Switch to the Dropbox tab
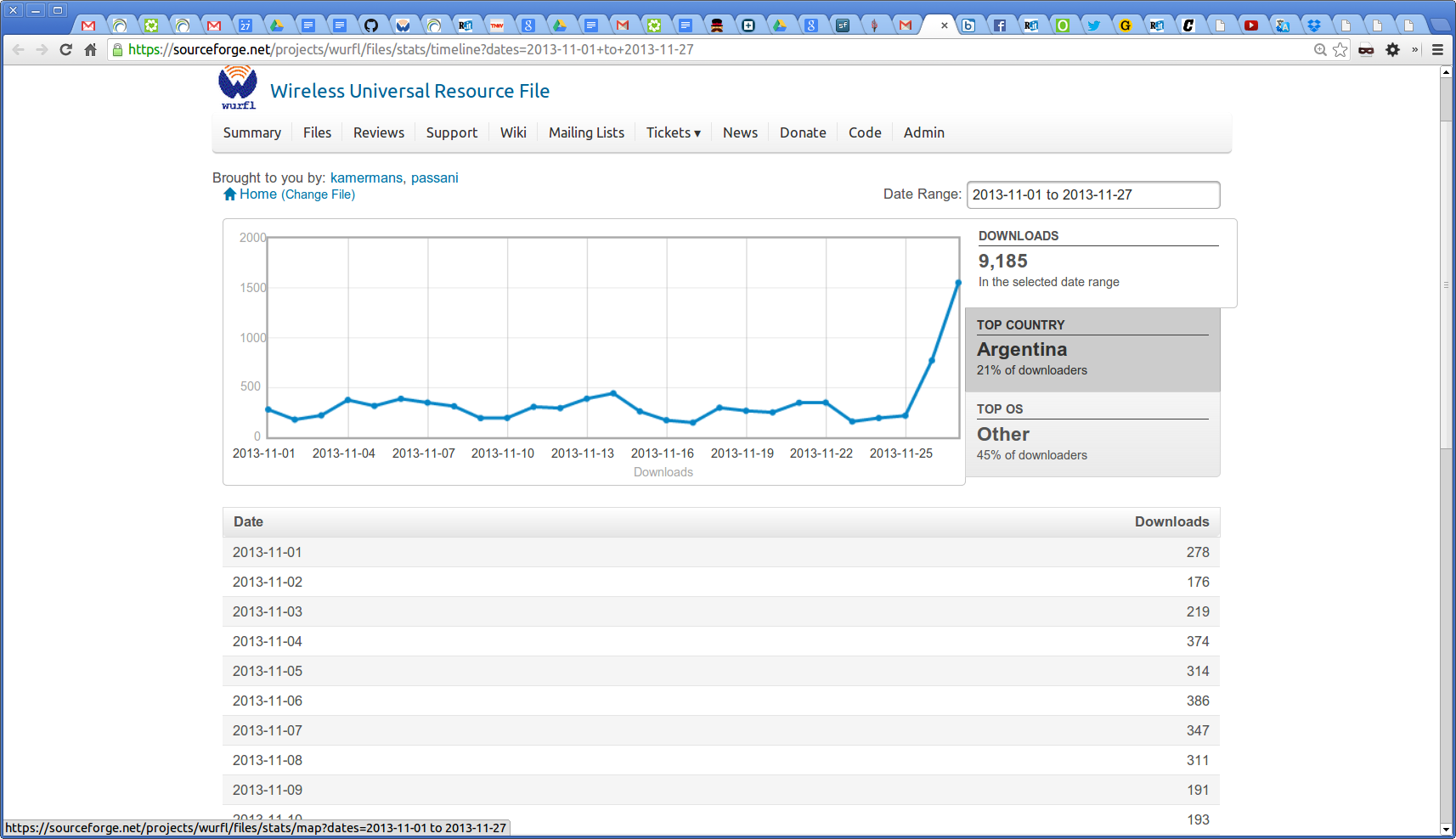The image size is (1456, 839). [1314, 25]
